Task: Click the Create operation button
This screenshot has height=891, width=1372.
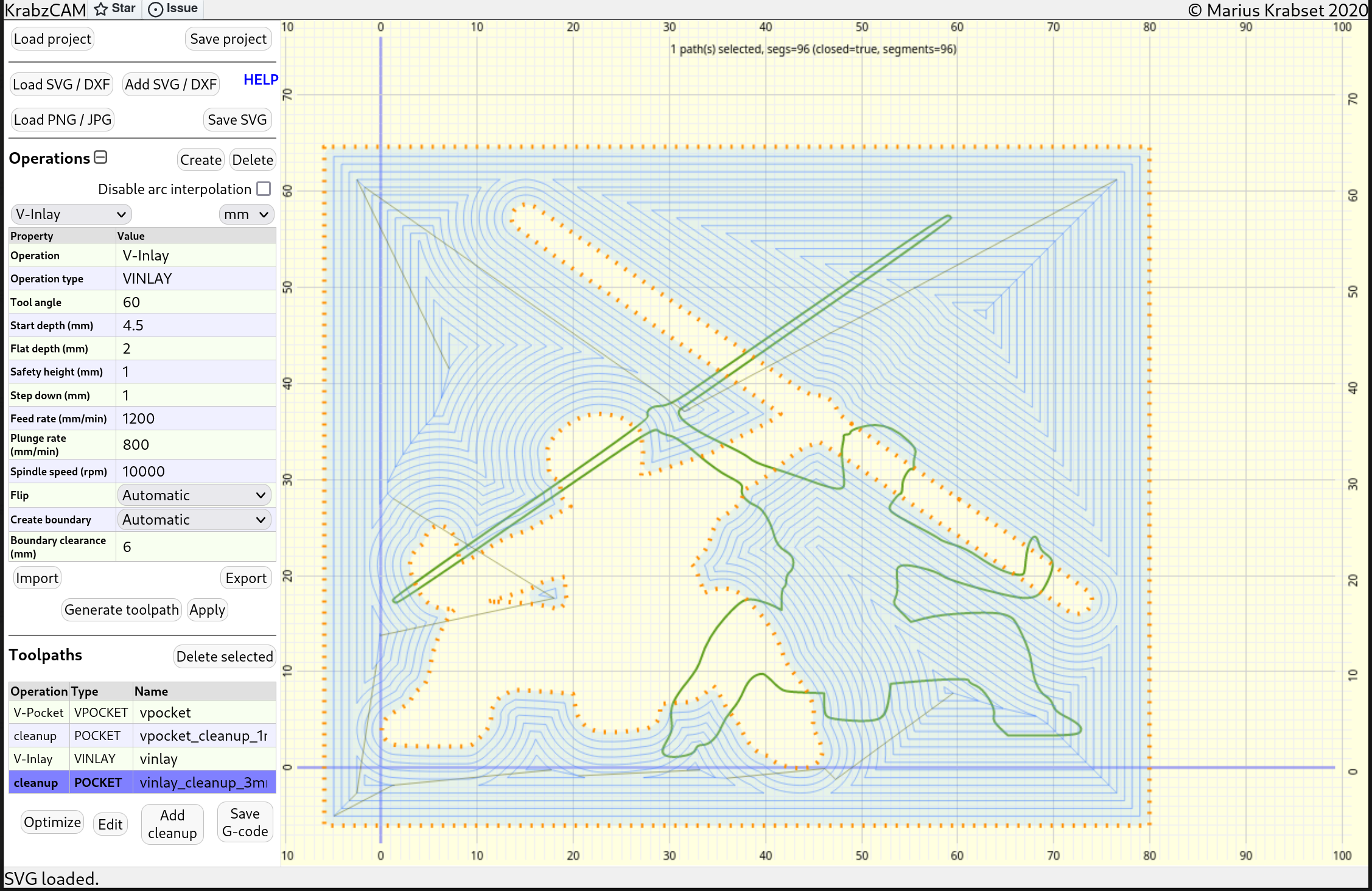Action: [x=201, y=160]
